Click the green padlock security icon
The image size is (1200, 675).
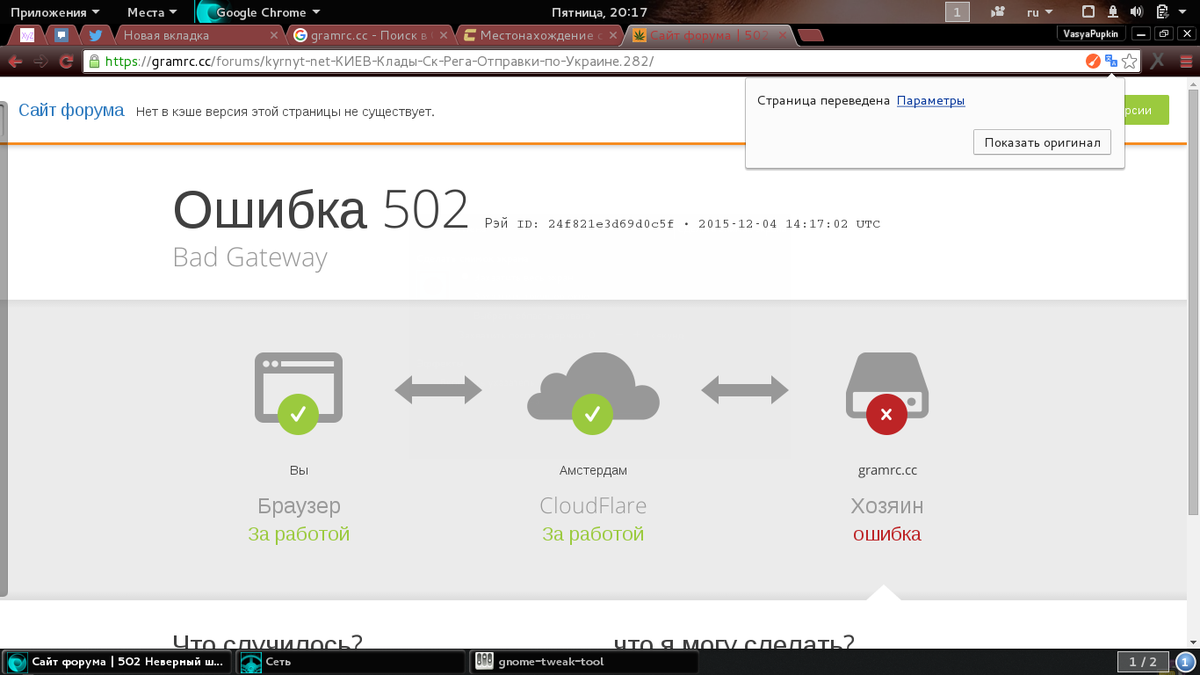pyautogui.click(x=94, y=61)
